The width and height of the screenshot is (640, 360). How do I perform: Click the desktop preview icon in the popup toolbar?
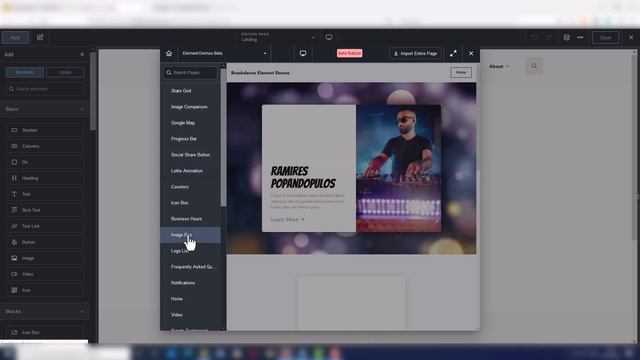[x=303, y=53]
